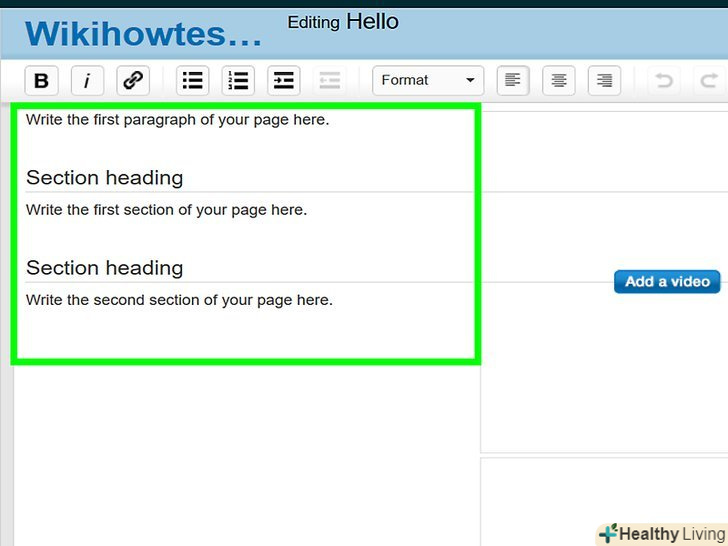Insert a numbered list
The height and width of the screenshot is (546, 728).
coord(238,81)
